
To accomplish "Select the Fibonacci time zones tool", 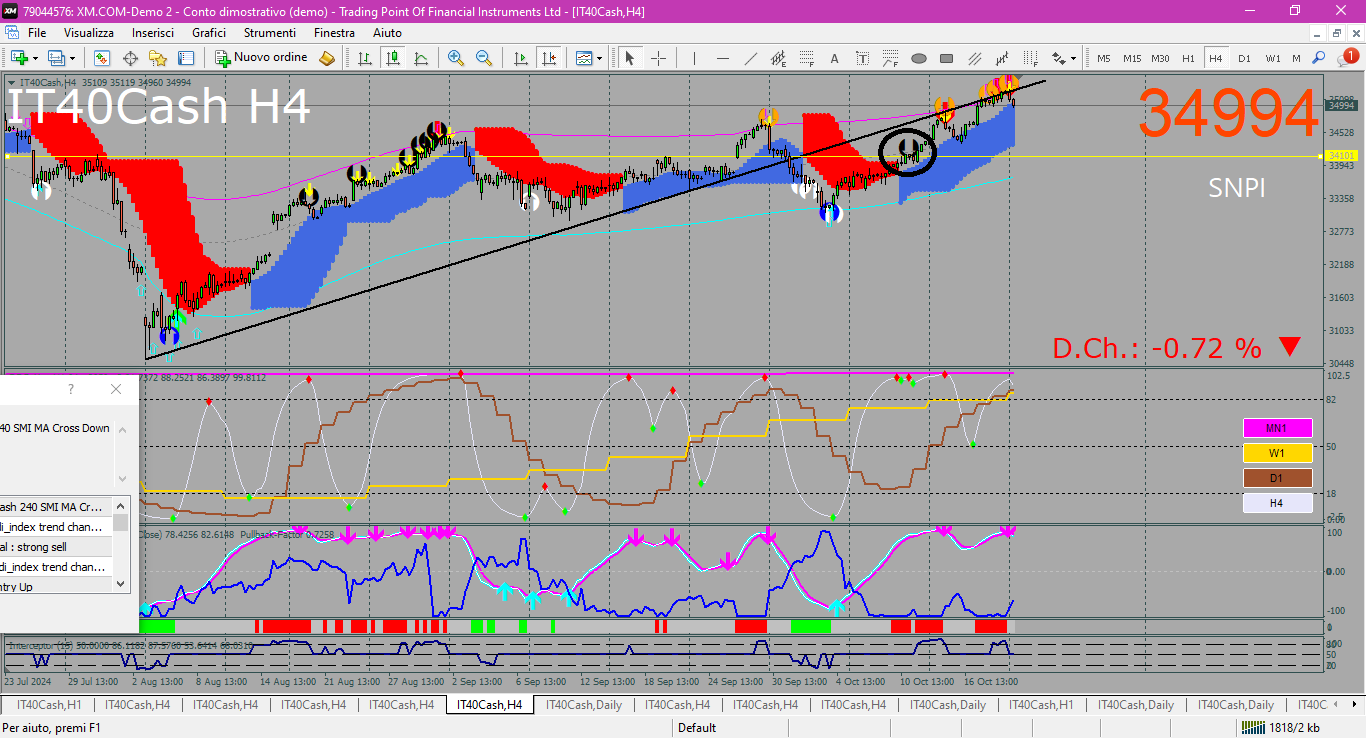I will pos(1030,58).
